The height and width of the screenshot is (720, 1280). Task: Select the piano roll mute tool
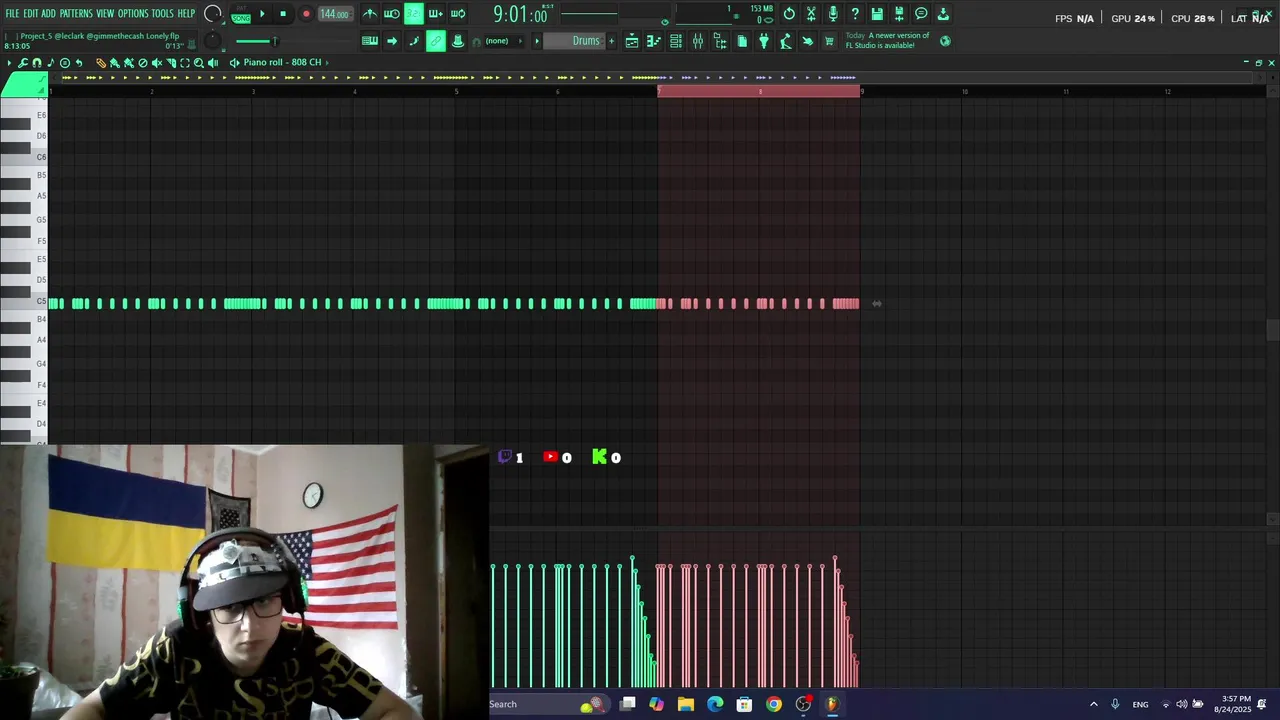(157, 62)
